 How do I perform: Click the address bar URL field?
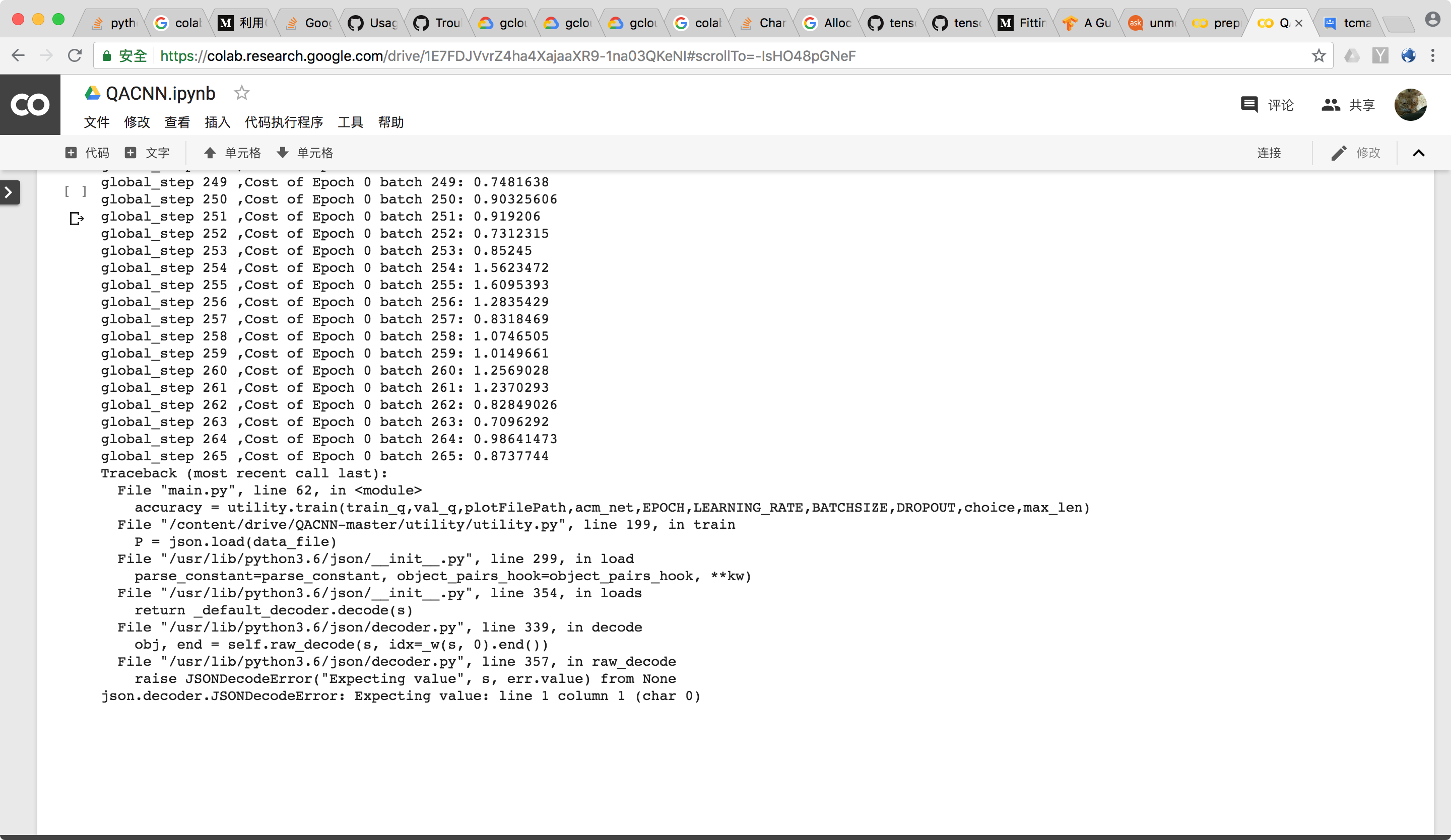click(507, 56)
